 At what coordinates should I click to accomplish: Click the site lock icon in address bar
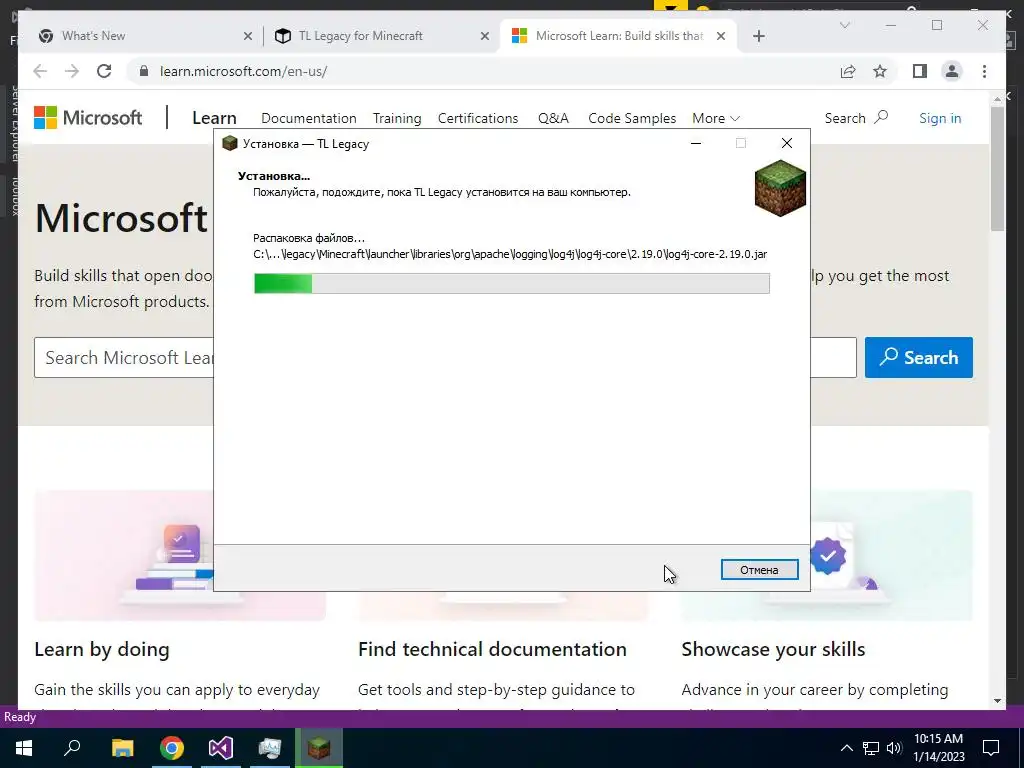[x=144, y=71]
